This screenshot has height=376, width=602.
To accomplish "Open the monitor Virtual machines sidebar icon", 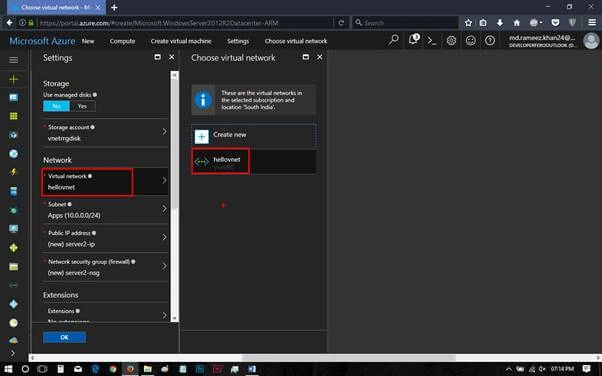I will (x=13, y=229).
